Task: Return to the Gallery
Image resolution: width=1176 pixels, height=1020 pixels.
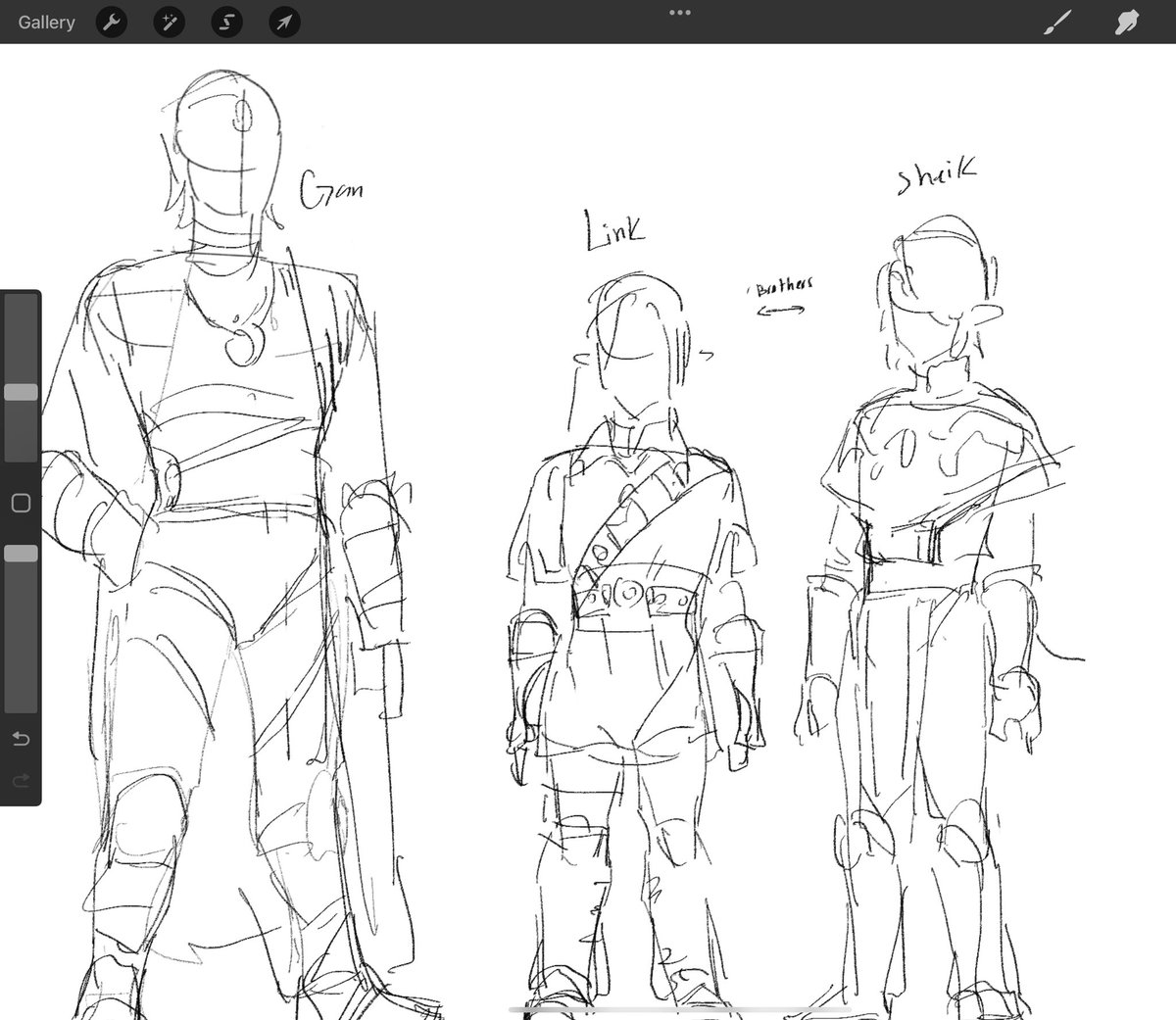Action: [46, 22]
